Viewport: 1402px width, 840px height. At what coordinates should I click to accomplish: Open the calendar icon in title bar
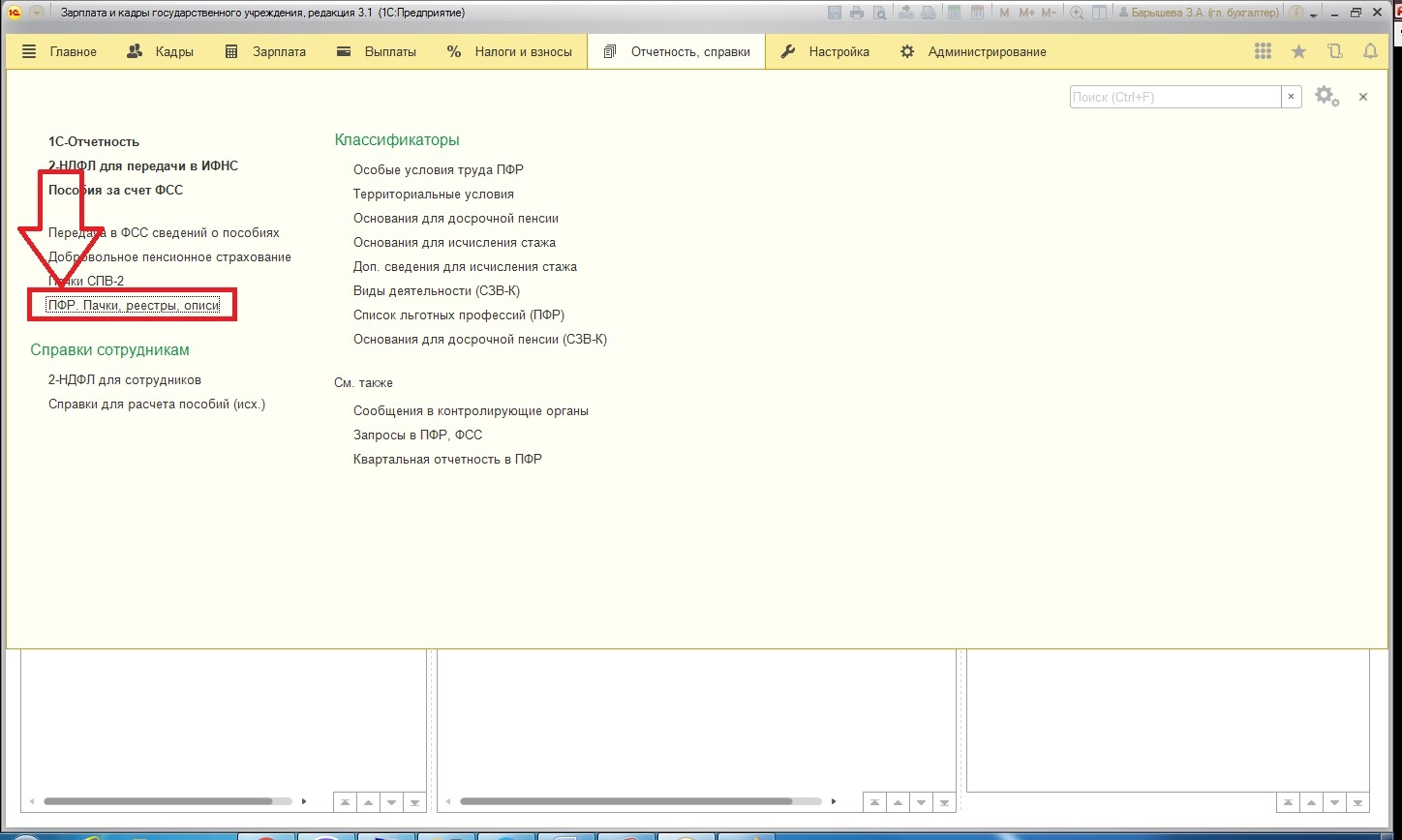[x=978, y=13]
